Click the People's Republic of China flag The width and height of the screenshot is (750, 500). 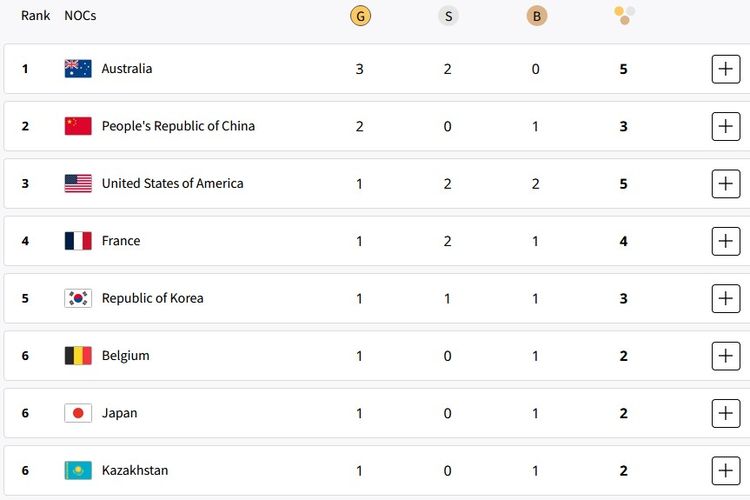pyautogui.click(x=78, y=126)
